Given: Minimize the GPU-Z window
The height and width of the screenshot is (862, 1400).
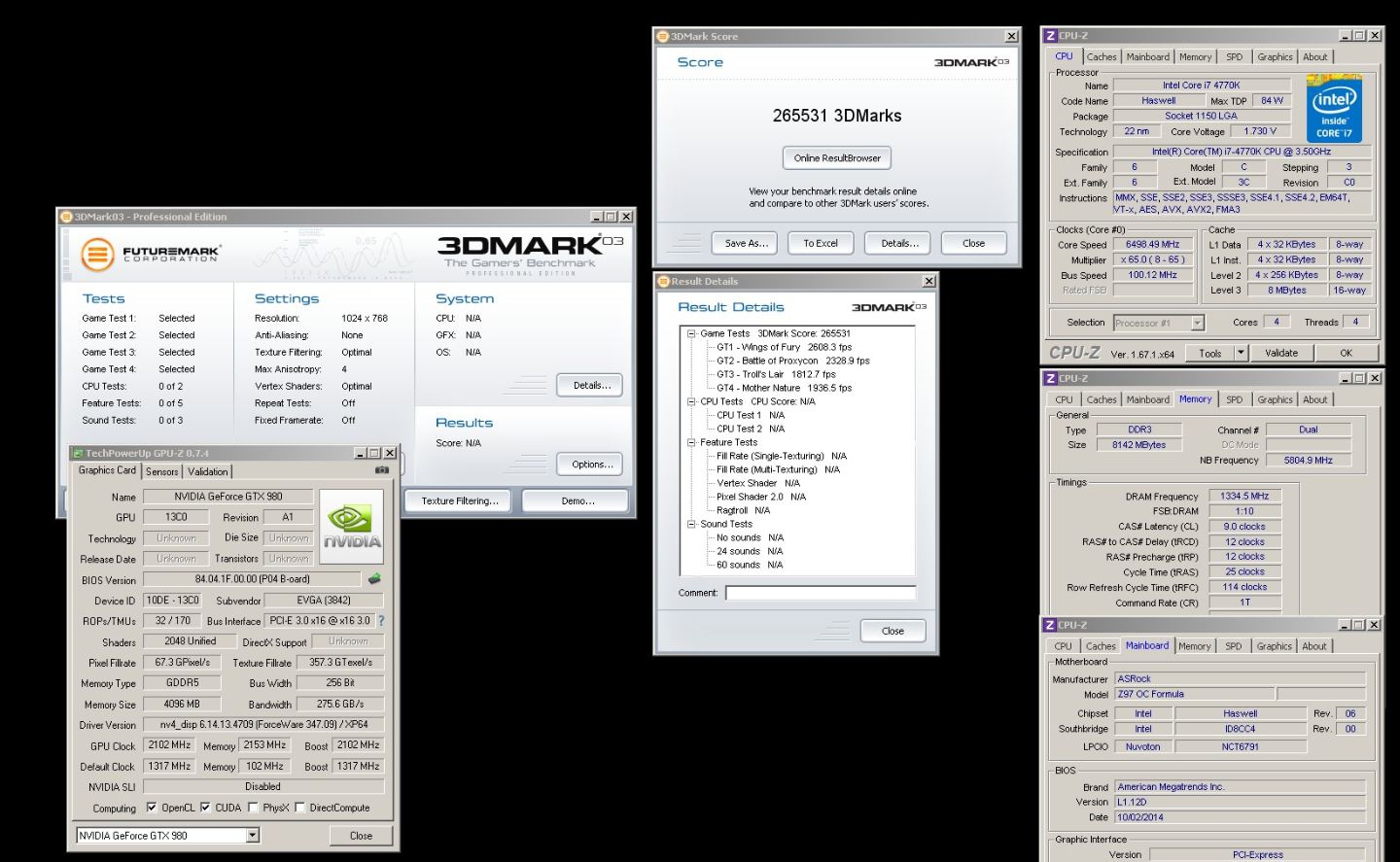Looking at the screenshot, I should click(x=360, y=453).
